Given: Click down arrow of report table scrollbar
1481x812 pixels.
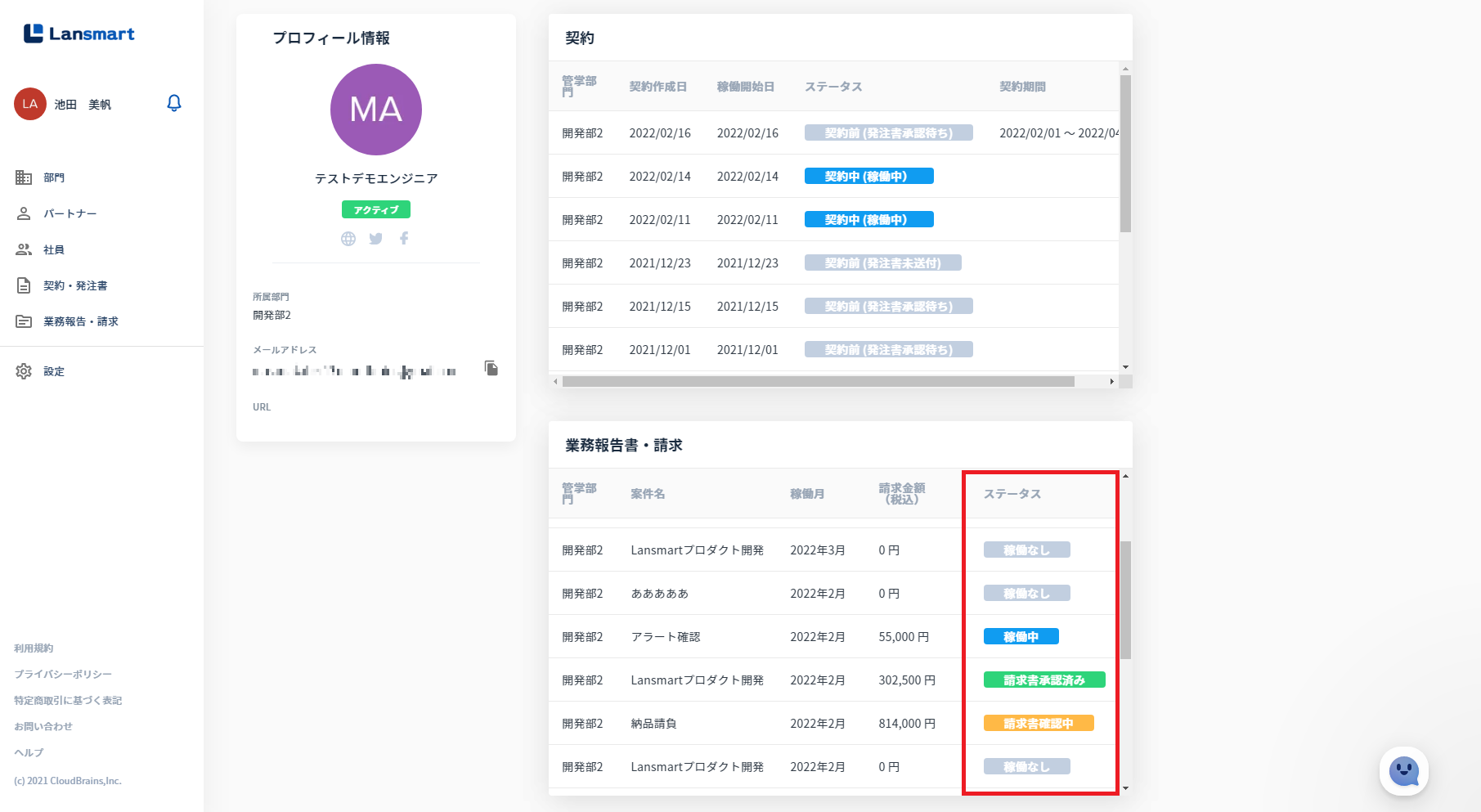Looking at the screenshot, I should (1126, 788).
